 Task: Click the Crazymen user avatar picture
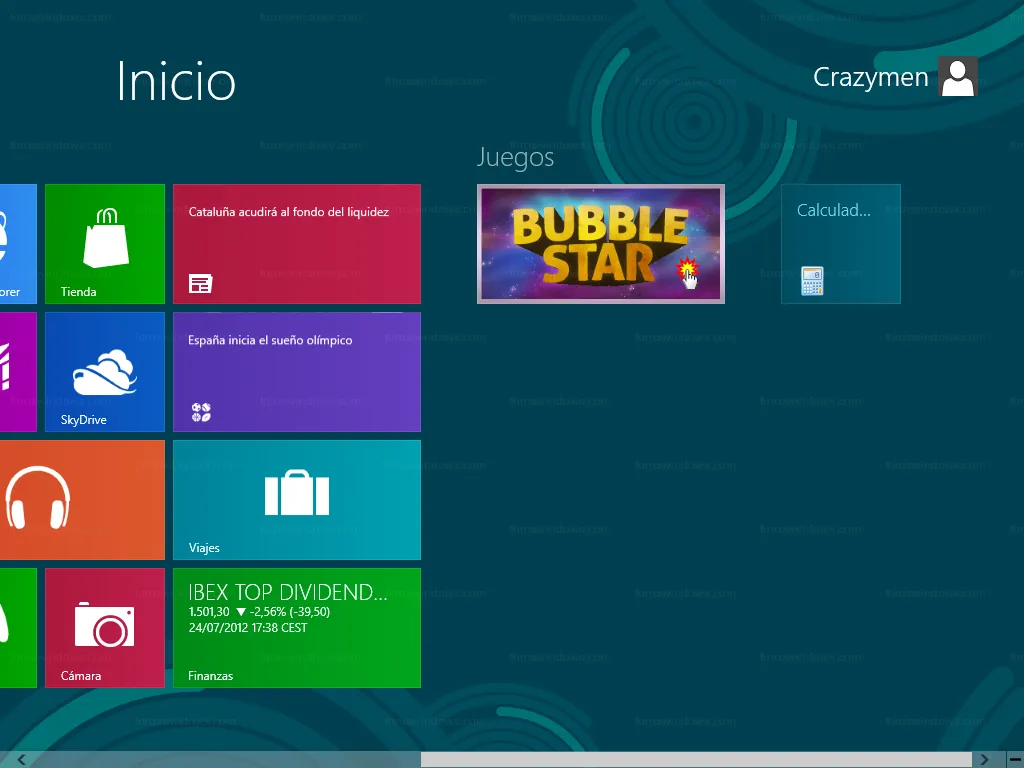tap(958, 76)
